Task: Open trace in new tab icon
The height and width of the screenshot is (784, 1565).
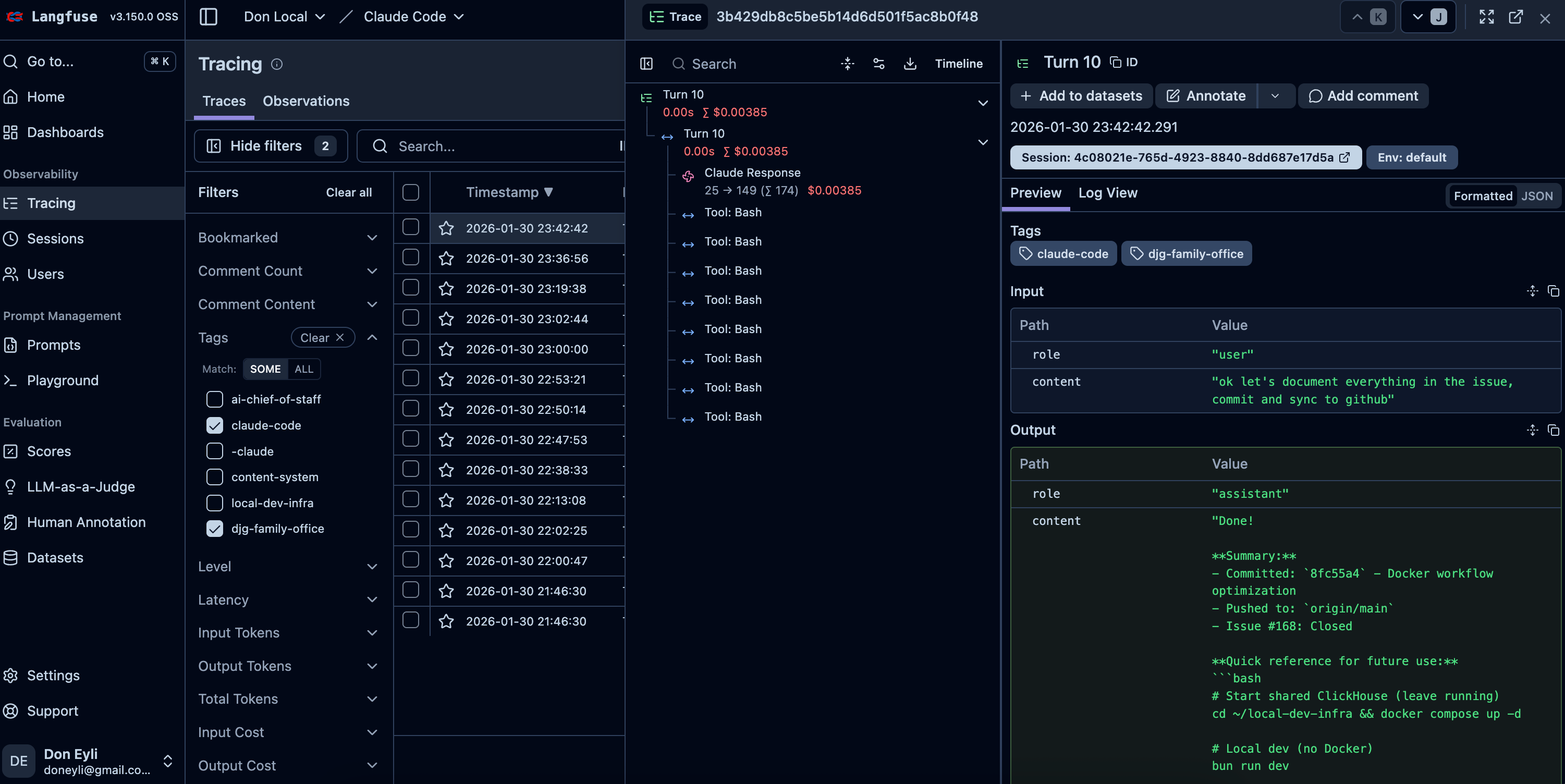Action: [1515, 17]
